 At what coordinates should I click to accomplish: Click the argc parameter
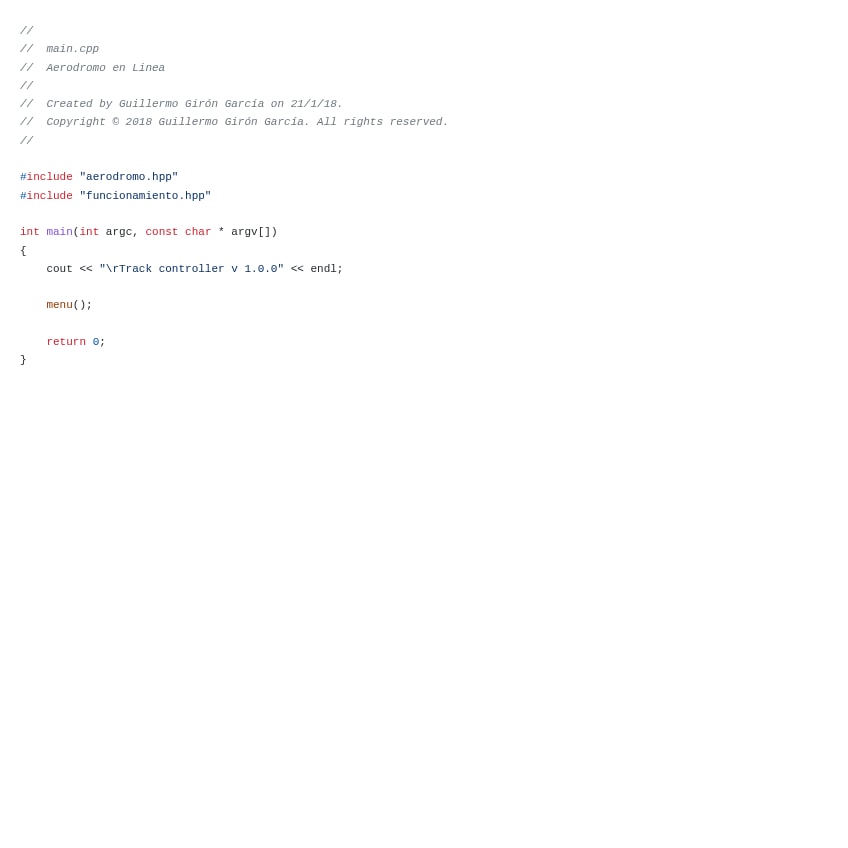pyautogui.click(x=118, y=232)
